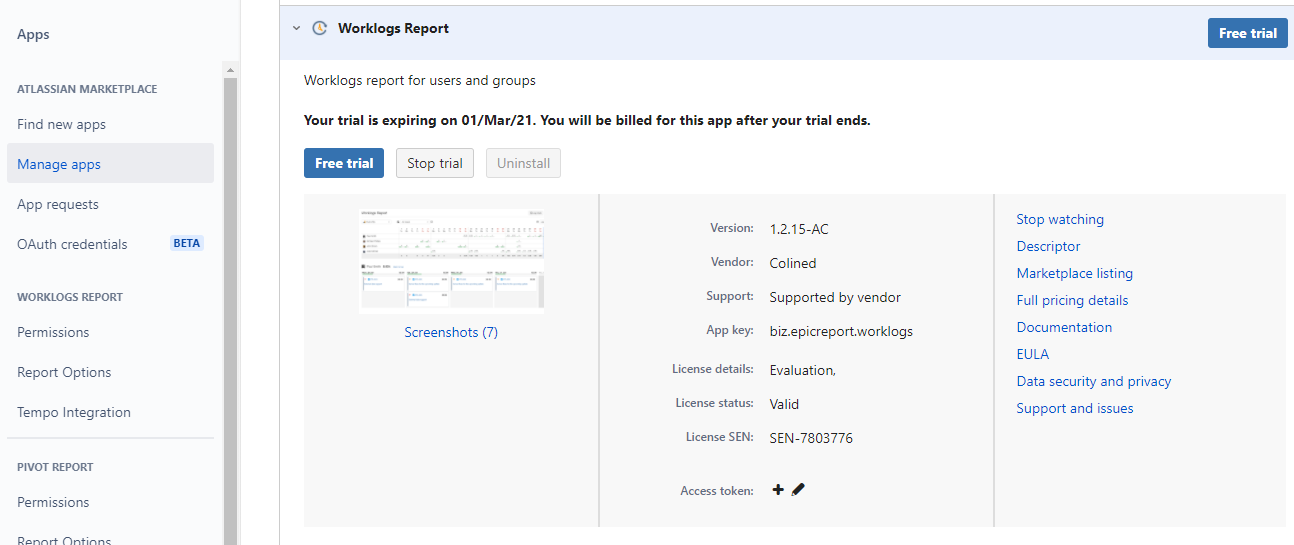Click the Worklogs Report clock icon
1294x545 pixels.
click(x=320, y=28)
